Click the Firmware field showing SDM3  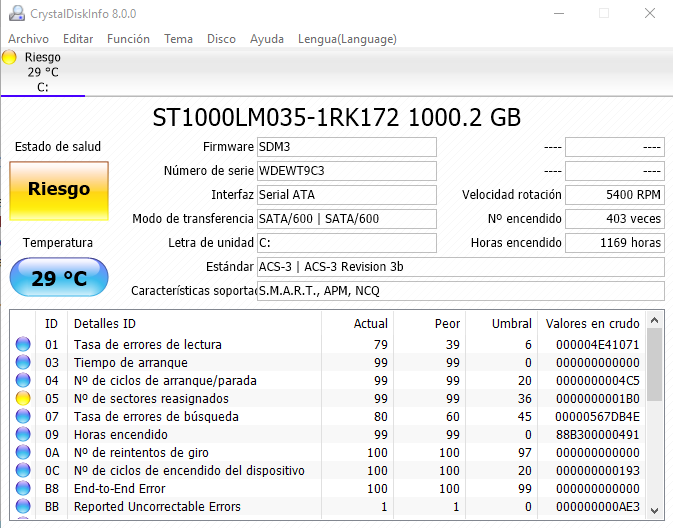347,147
